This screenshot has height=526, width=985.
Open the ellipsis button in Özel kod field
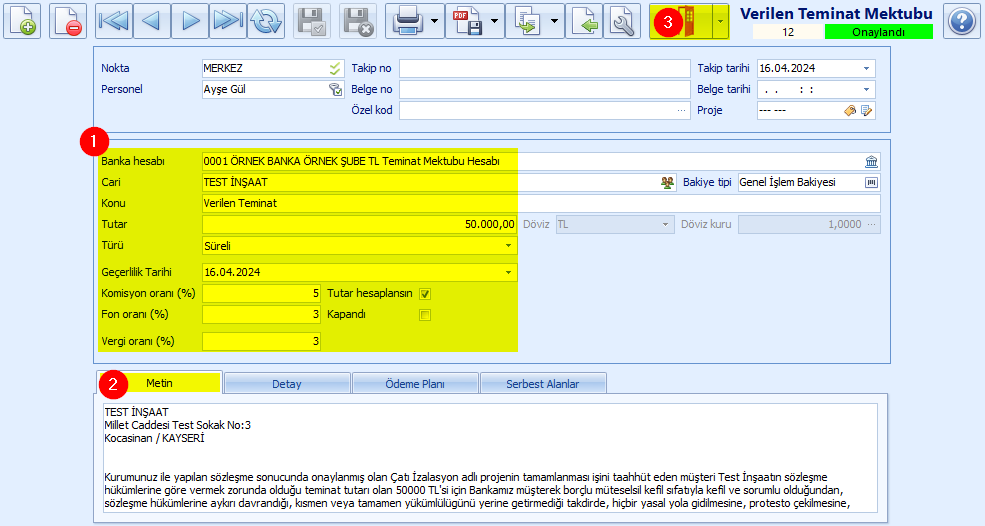[x=682, y=111]
